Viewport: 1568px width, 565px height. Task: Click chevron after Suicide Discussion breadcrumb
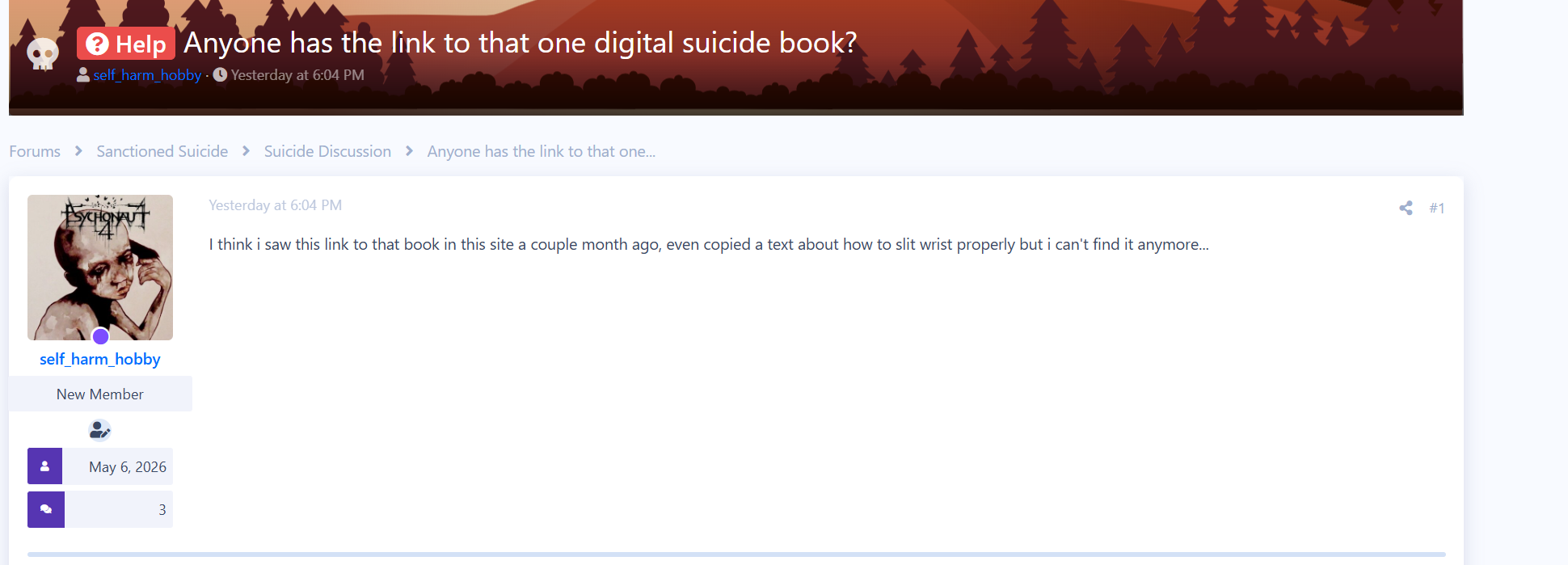coord(409,151)
